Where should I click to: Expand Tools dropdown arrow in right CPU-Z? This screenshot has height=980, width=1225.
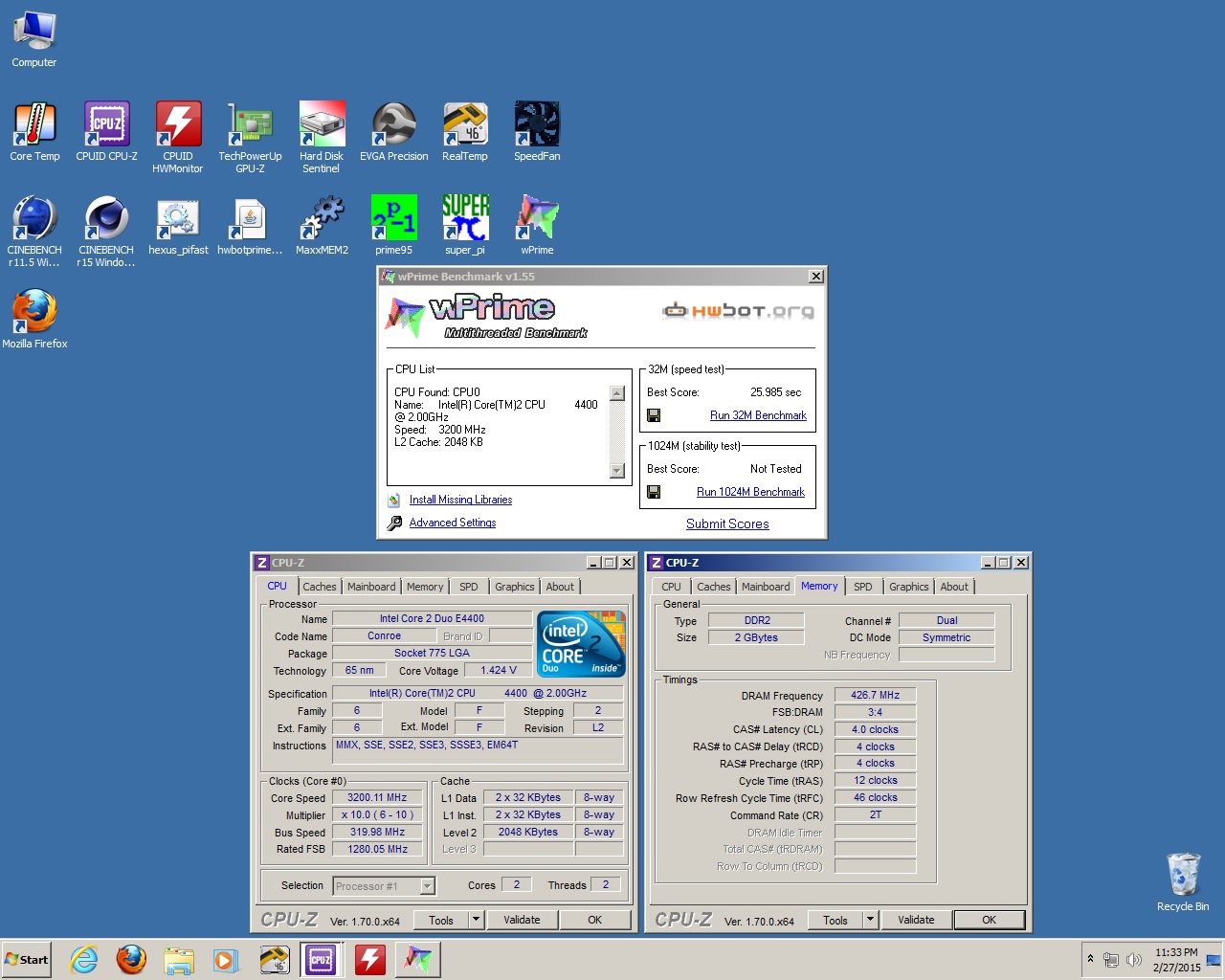pyautogui.click(x=870, y=920)
